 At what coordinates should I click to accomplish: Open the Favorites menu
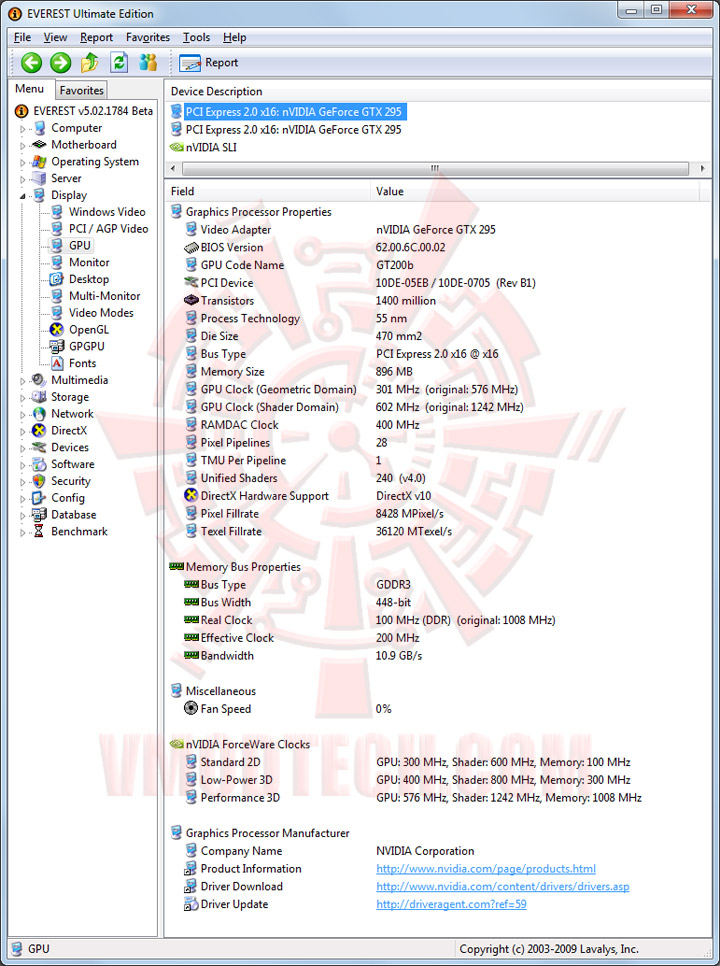[x=148, y=38]
